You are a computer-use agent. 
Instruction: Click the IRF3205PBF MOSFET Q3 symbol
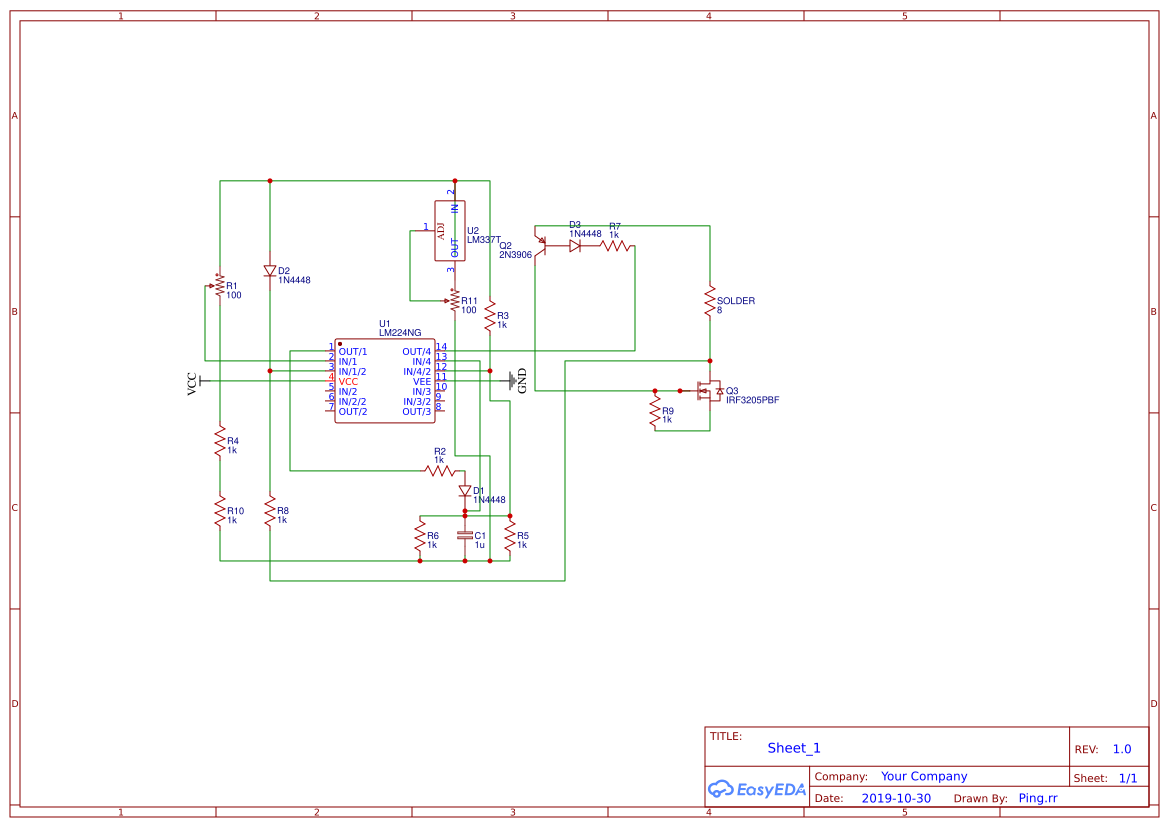pos(710,390)
